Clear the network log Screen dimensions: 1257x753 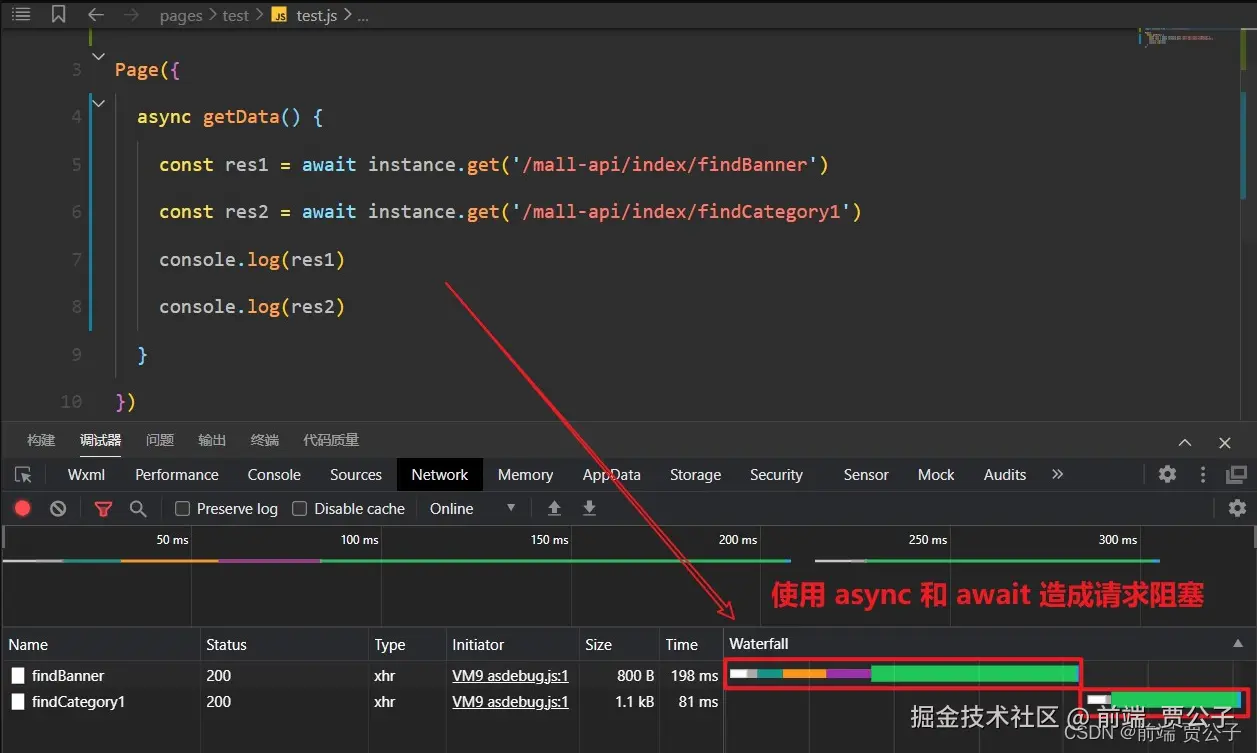58,508
